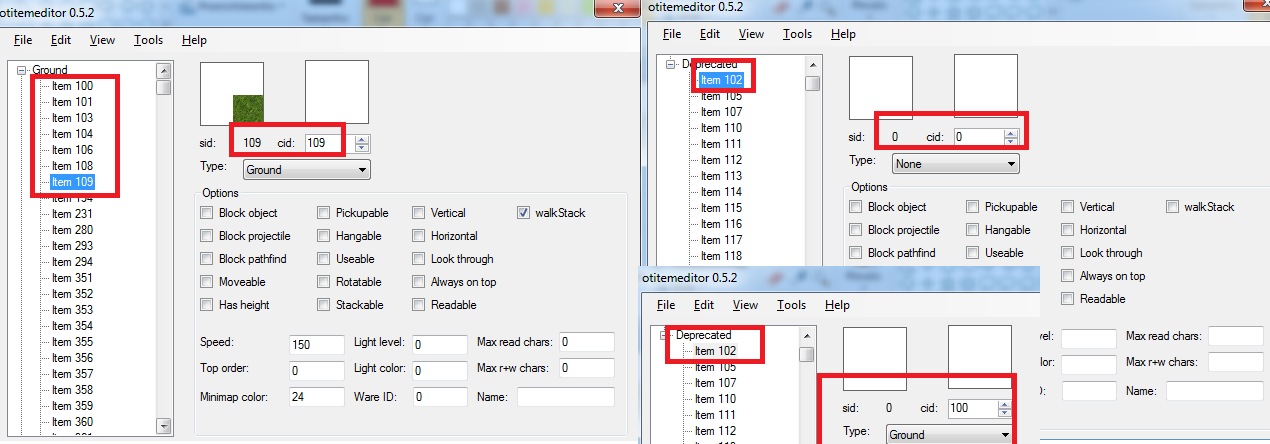Viewport: 1270px width, 444px height.
Task: Select Item 113 in the top-right window
Action: point(721,176)
